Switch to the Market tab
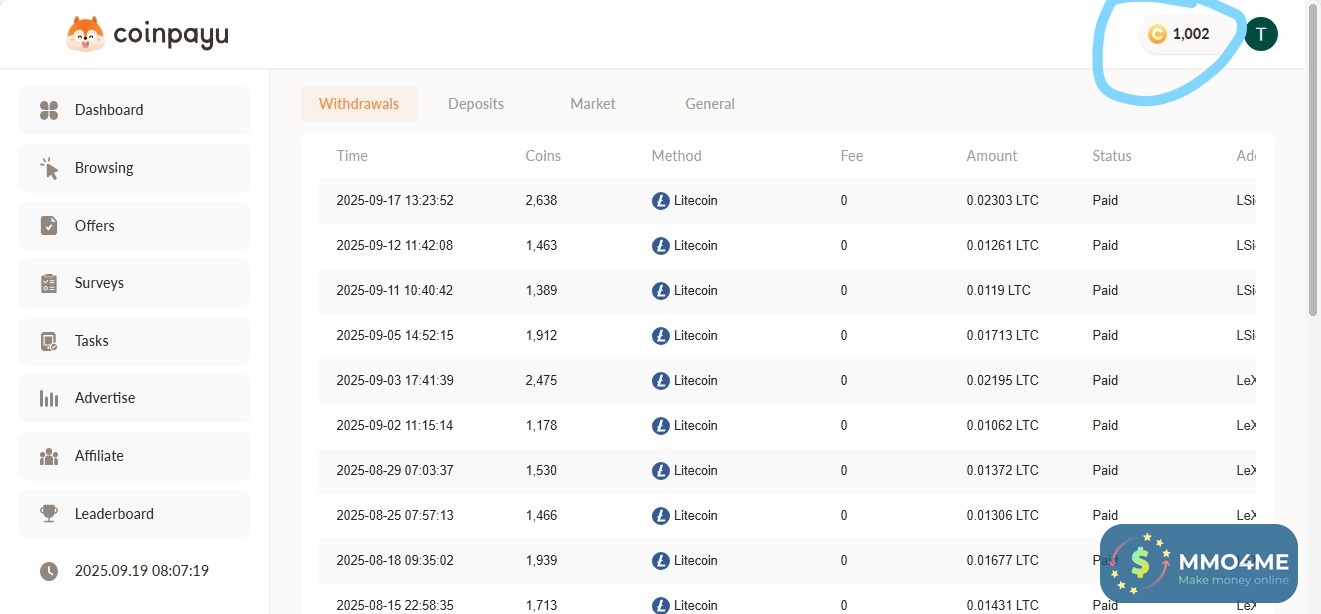 point(593,104)
